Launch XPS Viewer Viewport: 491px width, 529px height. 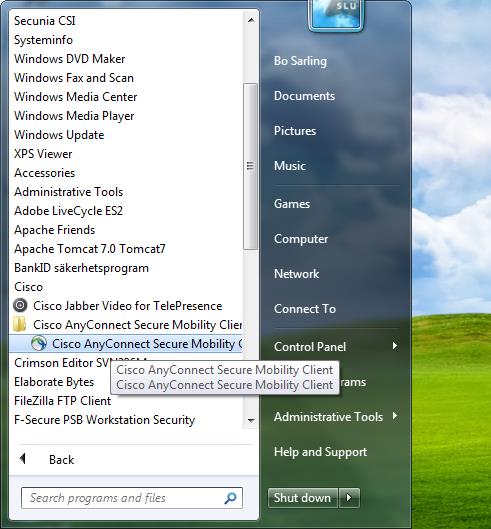tap(43, 154)
